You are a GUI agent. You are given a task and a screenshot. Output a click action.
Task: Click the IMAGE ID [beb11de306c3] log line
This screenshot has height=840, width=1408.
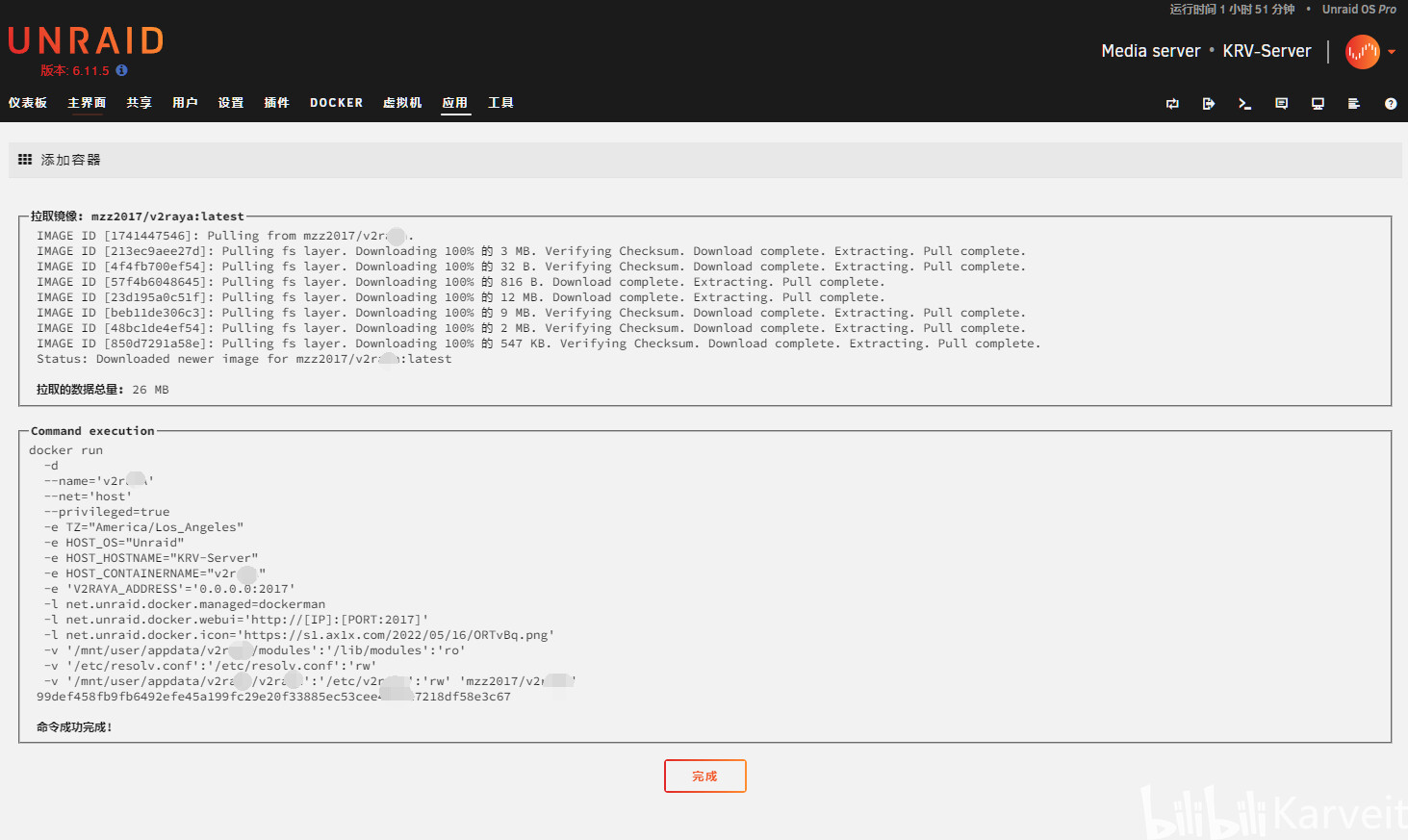tap(531, 313)
